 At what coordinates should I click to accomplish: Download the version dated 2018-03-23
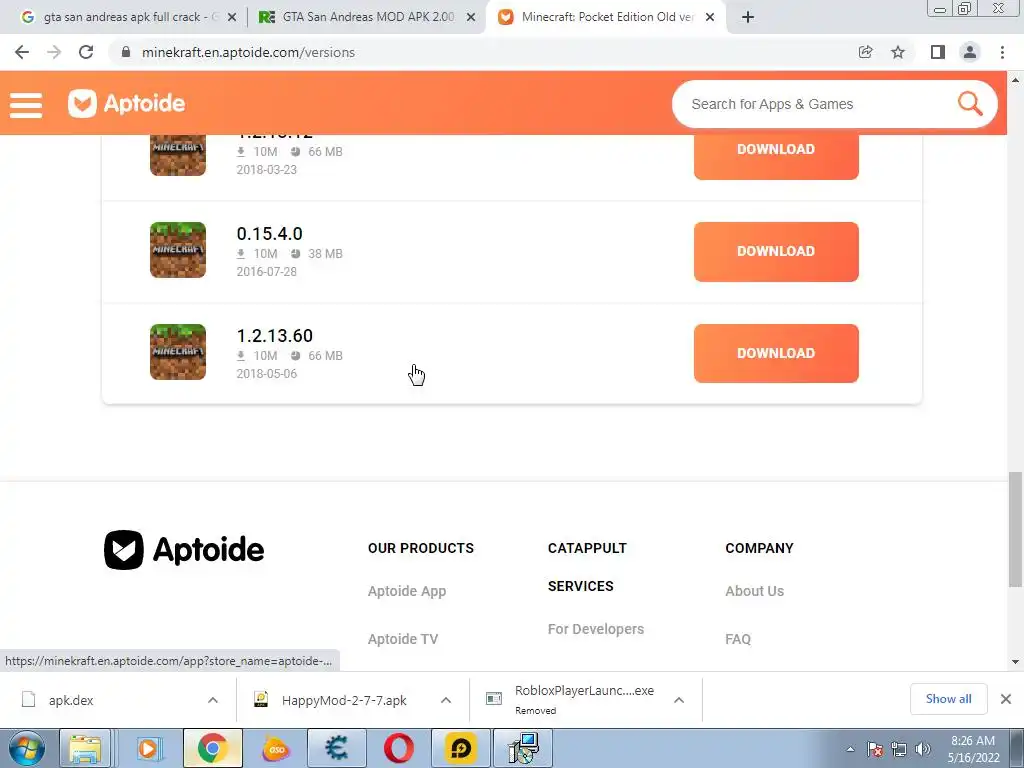[776, 156]
